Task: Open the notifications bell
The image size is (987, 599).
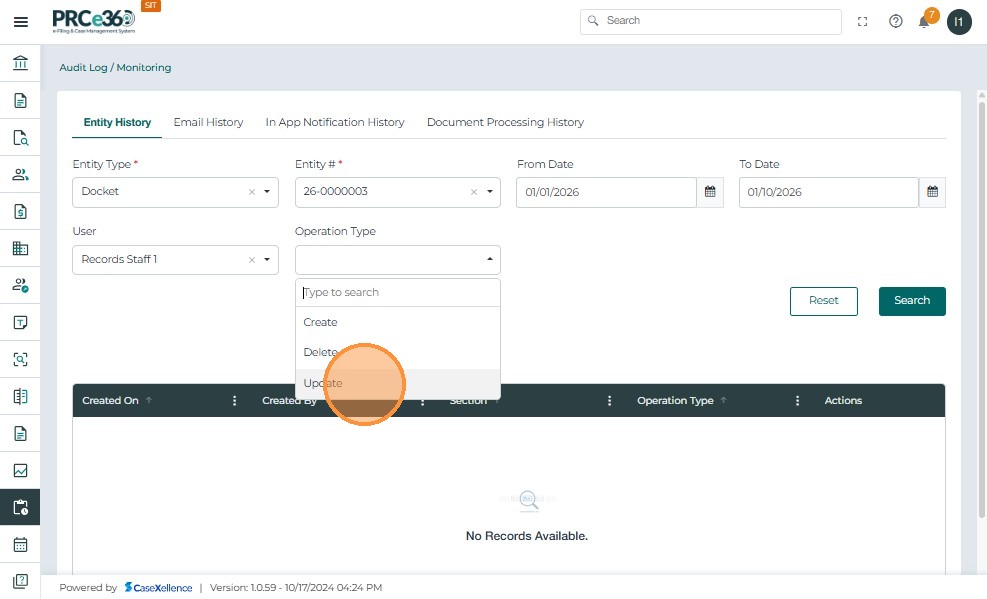Action: (x=924, y=22)
